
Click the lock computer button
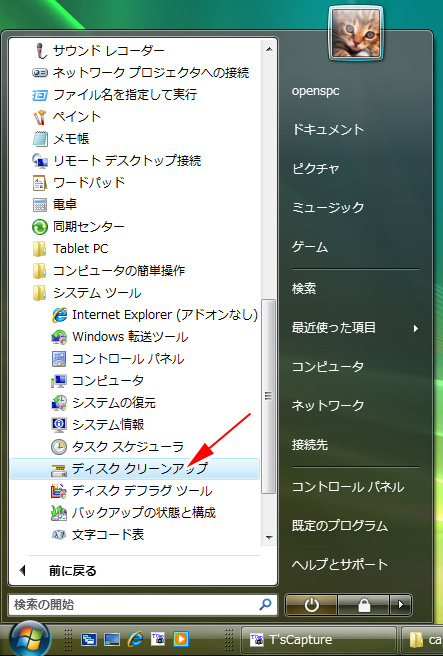click(x=363, y=604)
